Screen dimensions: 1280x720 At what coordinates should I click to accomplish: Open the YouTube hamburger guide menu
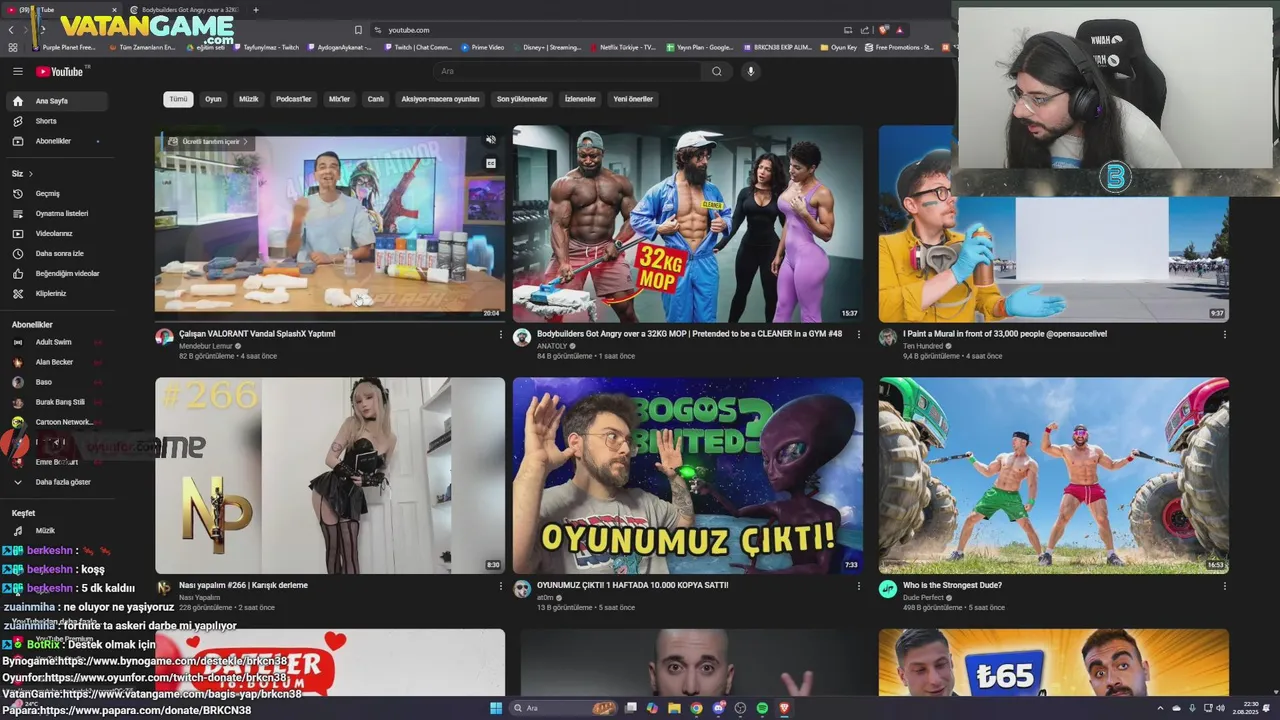(17, 71)
